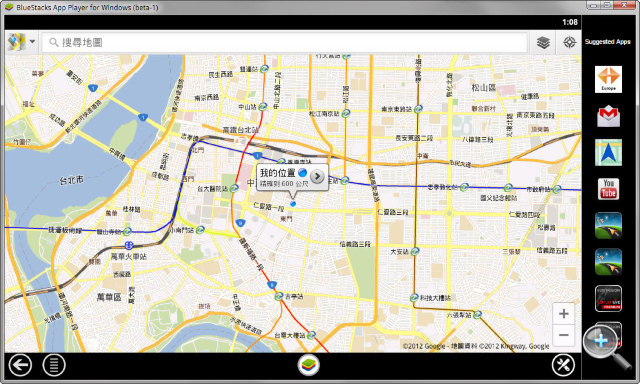The height and width of the screenshot is (384, 640).
Task: Tap the 我的位置 popup title
Action: pyautogui.click(x=278, y=173)
